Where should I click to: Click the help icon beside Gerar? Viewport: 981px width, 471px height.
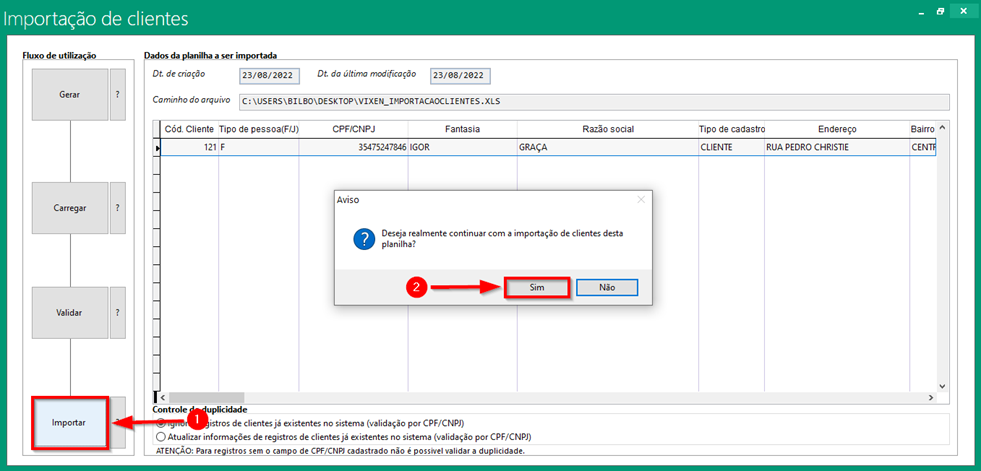pyautogui.click(x=118, y=94)
